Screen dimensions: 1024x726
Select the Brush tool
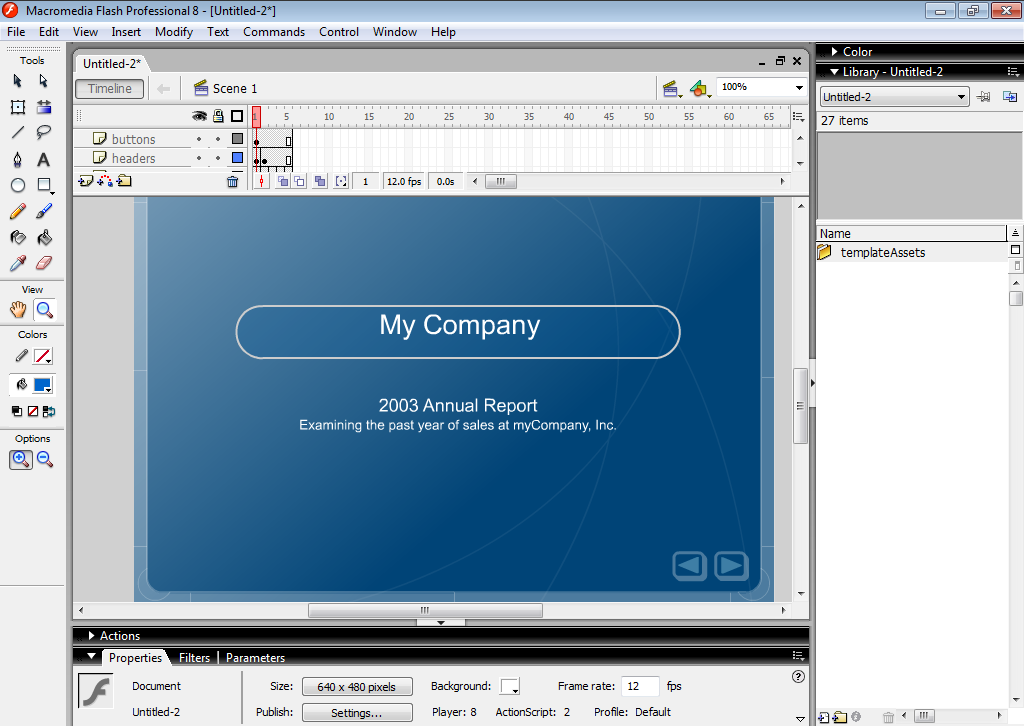click(44, 212)
